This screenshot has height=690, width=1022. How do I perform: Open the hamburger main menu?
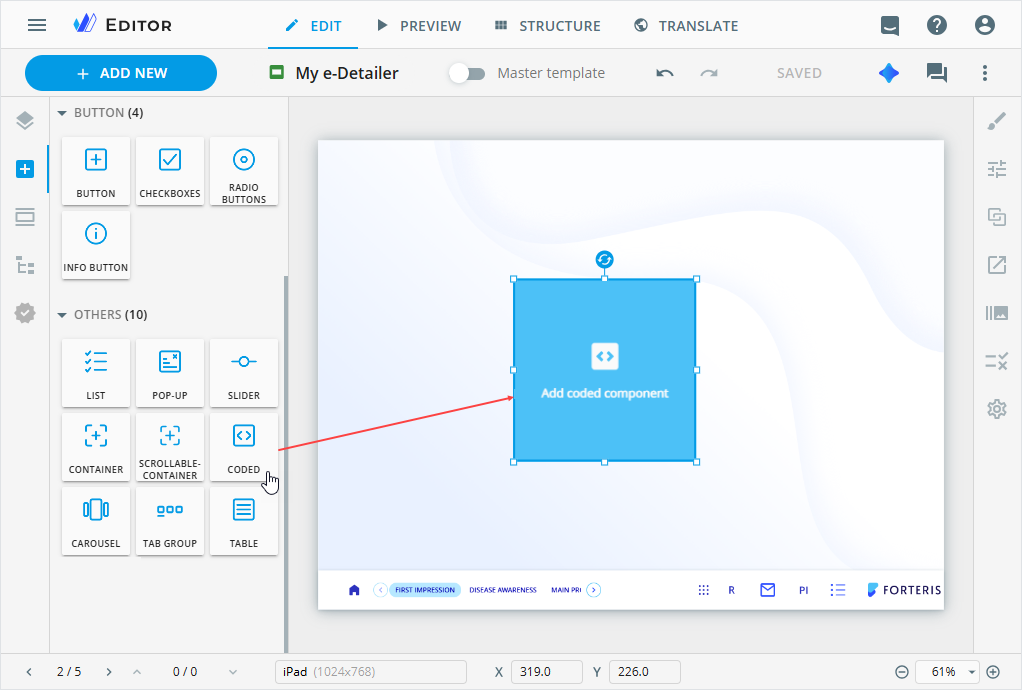pyautogui.click(x=37, y=25)
